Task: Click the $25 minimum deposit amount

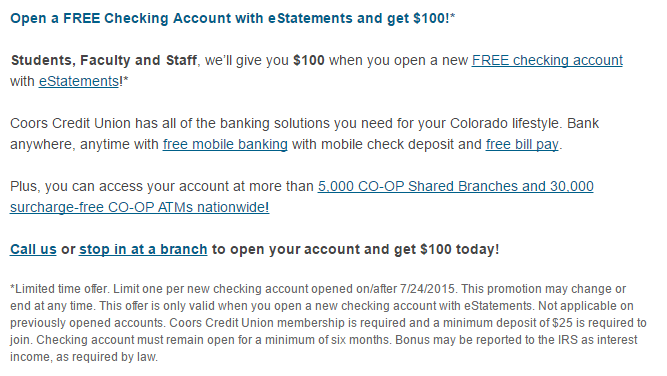Action: tap(562, 323)
